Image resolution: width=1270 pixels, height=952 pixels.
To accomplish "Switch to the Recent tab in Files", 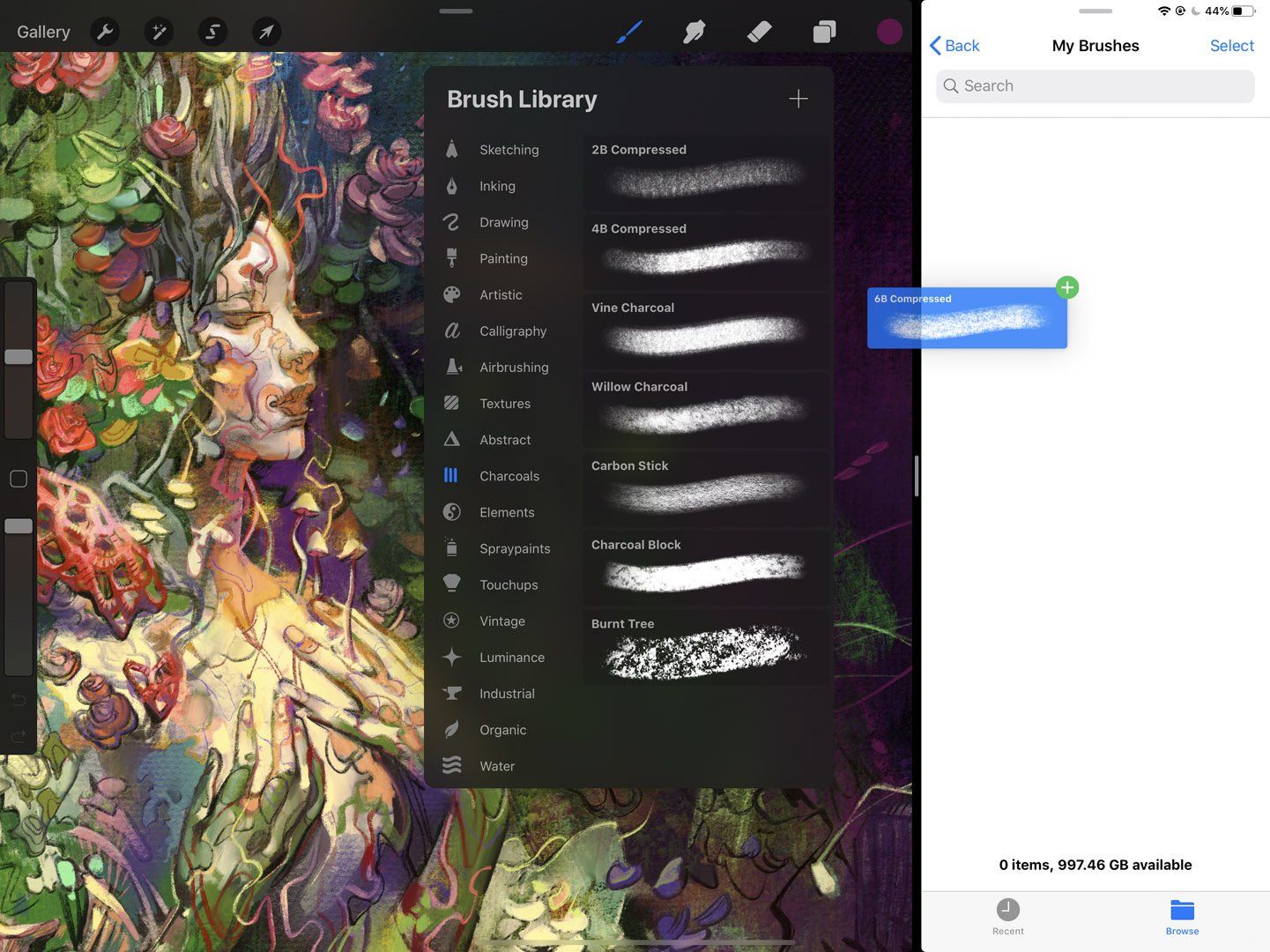I will [x=1007, y=917].
